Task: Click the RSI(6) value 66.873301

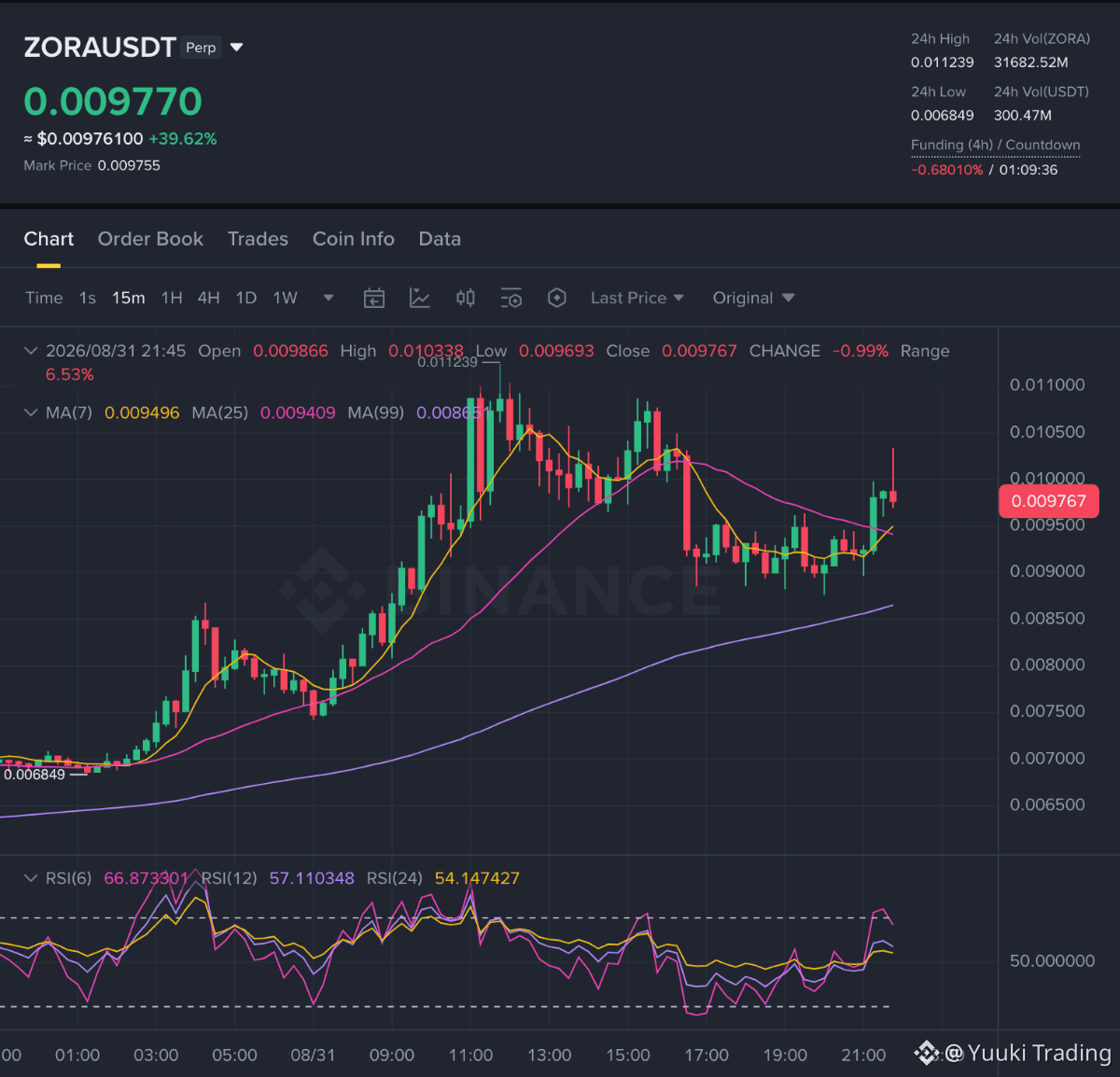Action: pos(147,878)
